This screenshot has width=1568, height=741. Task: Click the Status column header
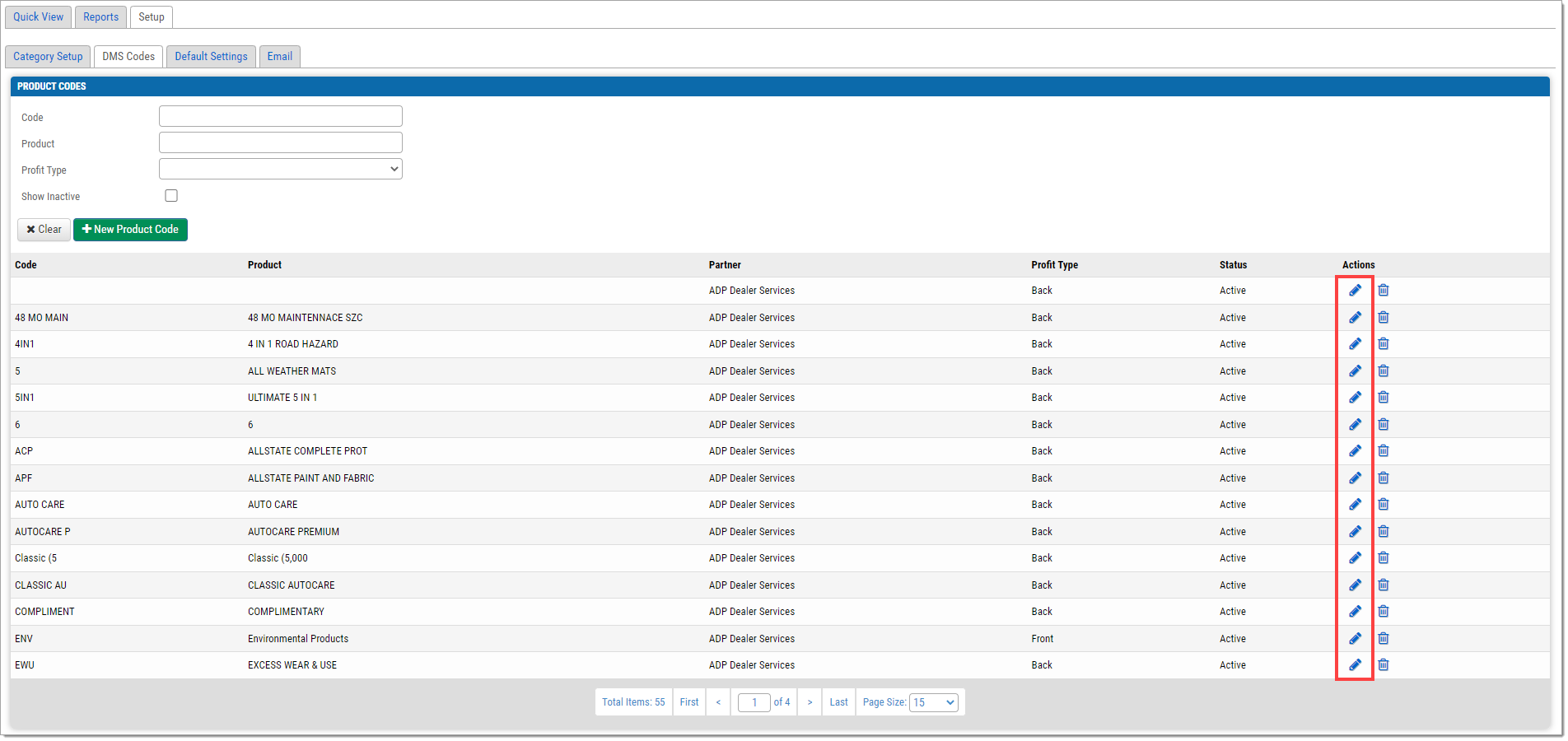1233,265
